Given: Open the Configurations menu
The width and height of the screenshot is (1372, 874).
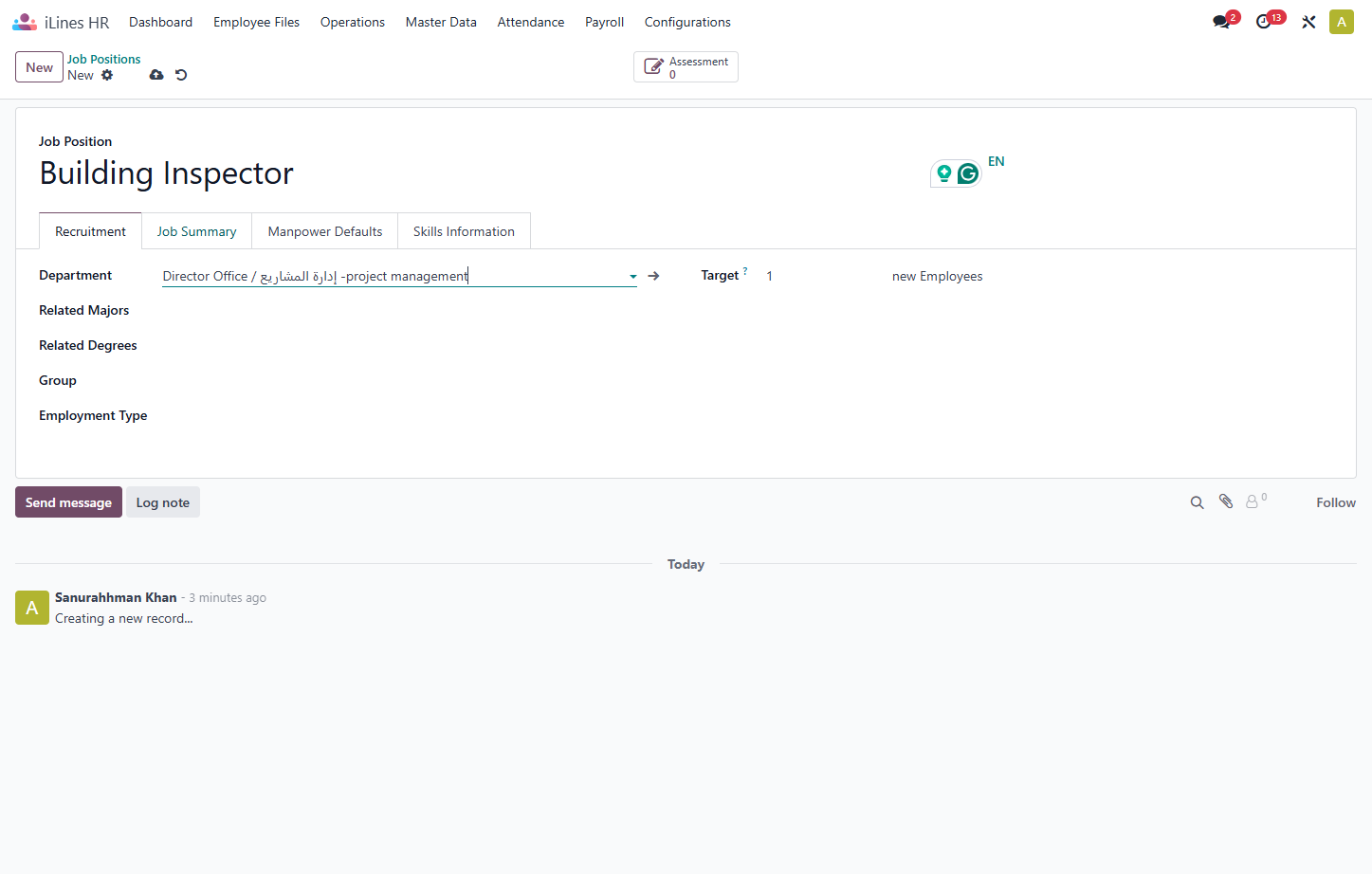Looking at the screenshot, I should pyautogui.click(x=687, y=22).
